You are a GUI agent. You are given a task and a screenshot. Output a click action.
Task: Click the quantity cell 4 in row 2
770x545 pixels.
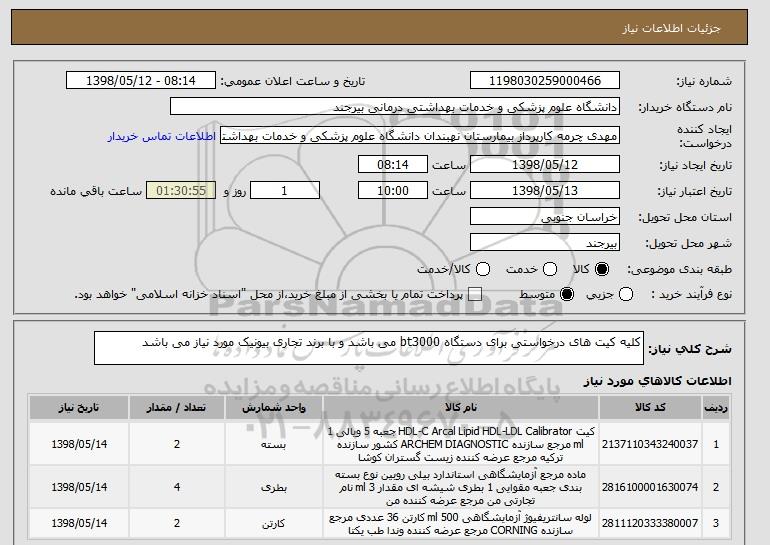177,487
